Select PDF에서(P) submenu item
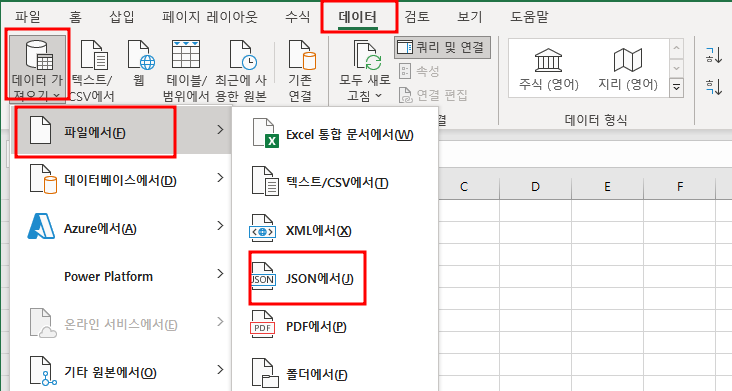Viewport: 732px width, 391px height. (335, 327)
